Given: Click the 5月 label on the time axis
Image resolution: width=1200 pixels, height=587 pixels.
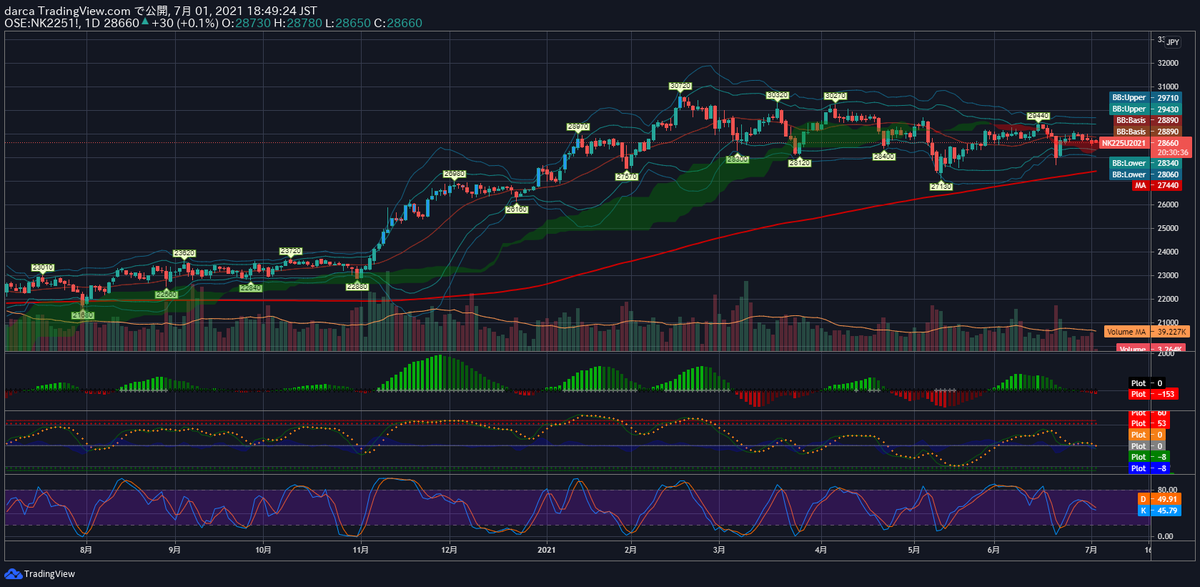Looking at the screenshot, I should [x=912, y=549].
